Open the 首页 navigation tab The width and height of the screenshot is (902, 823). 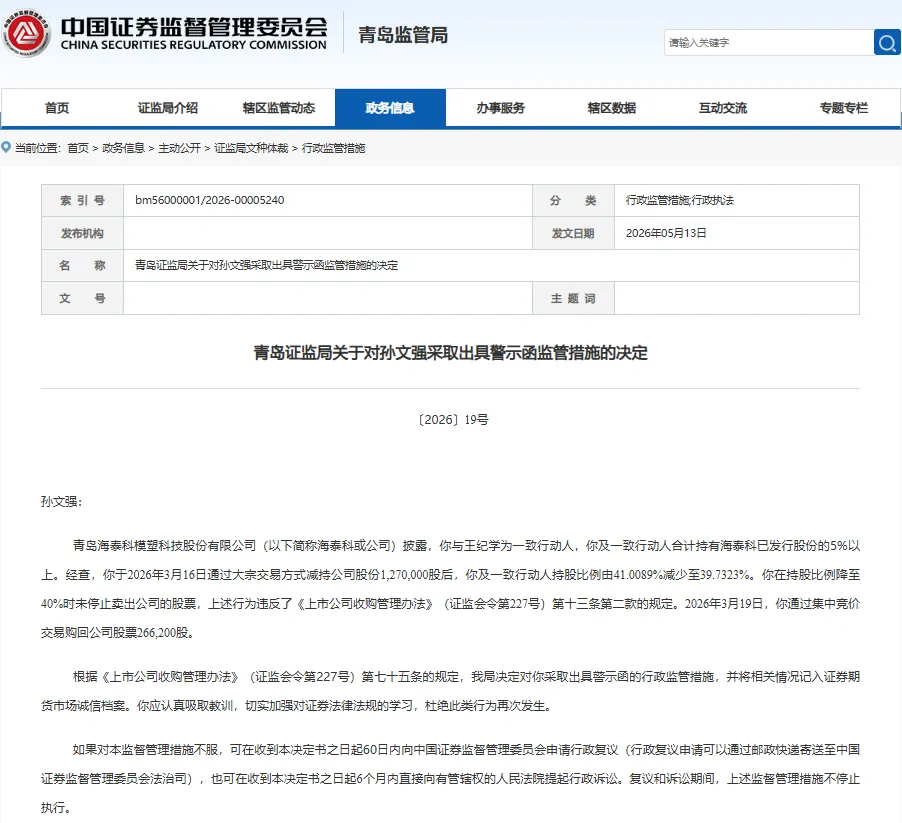coord(57,108)
